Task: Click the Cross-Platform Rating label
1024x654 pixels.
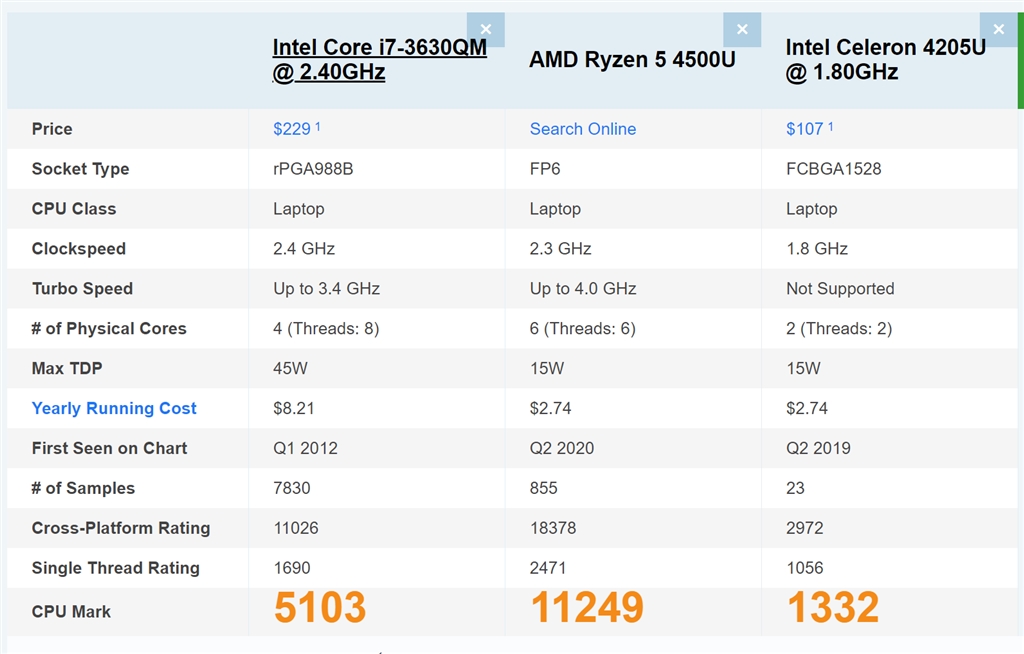Action: tap(121, 528)
